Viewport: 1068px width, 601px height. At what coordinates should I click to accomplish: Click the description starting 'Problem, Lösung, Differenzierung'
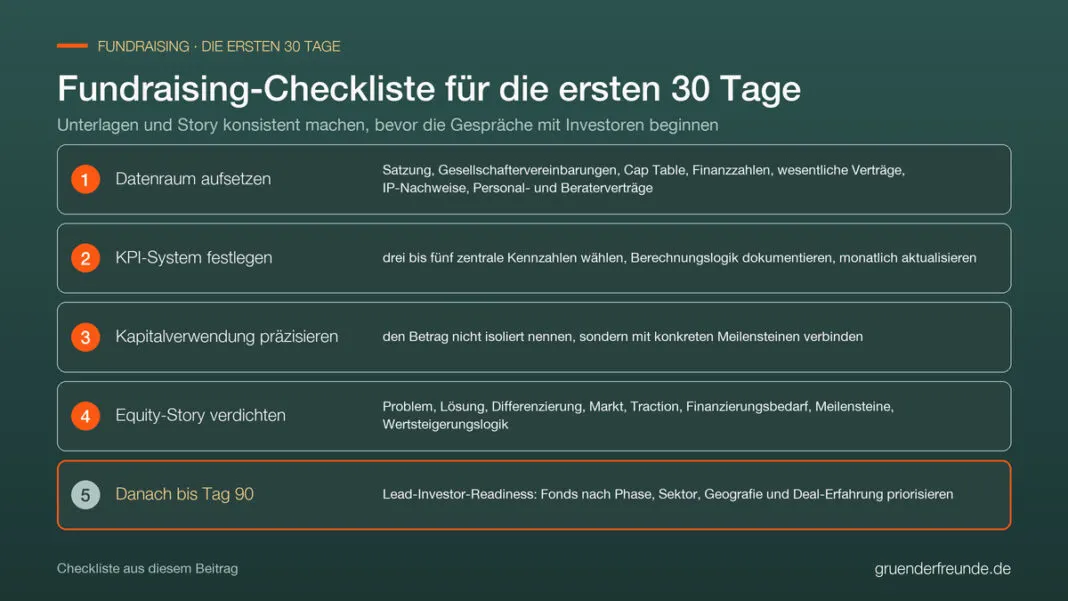point(638,415)
